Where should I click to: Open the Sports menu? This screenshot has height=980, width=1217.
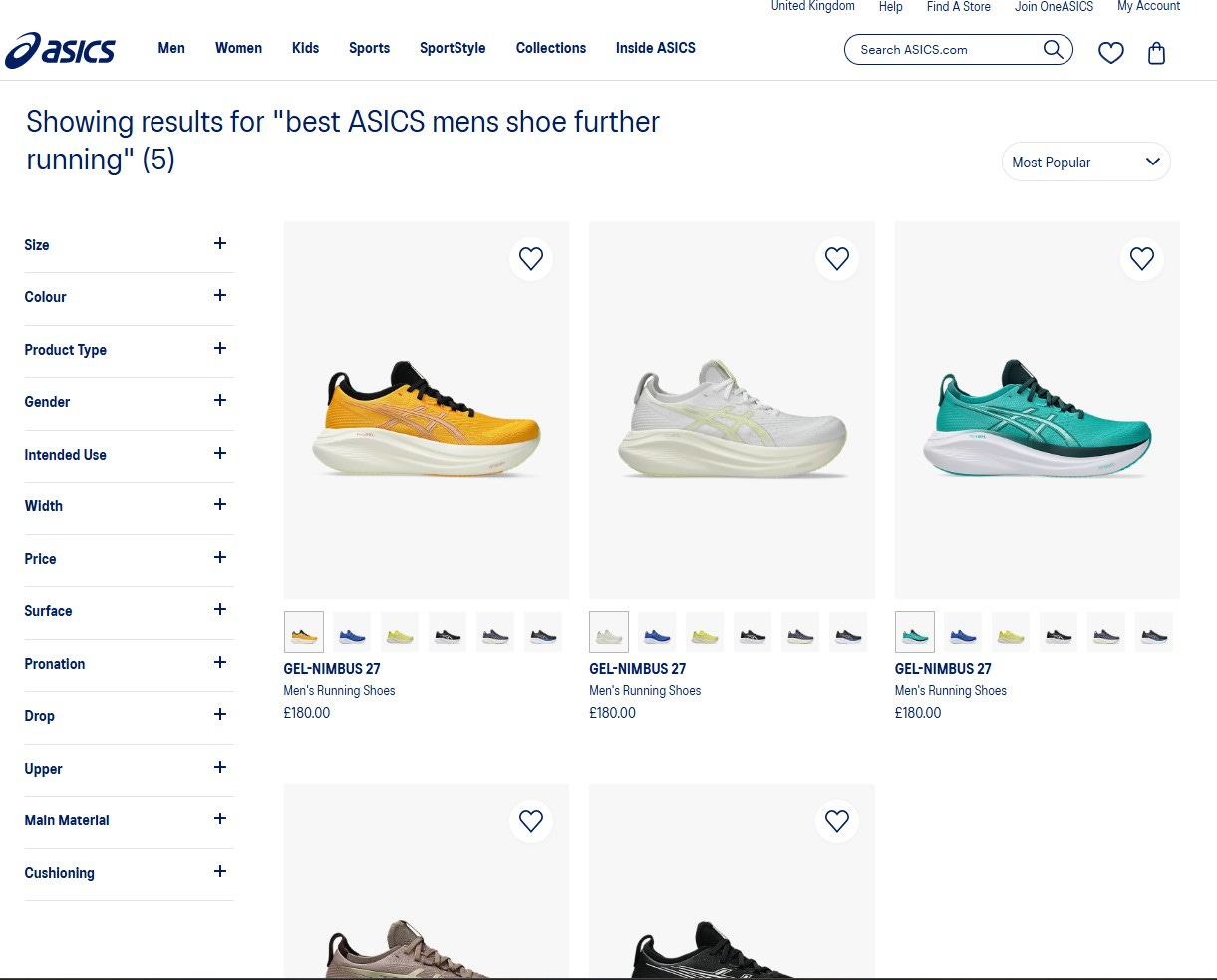point(369,48)
